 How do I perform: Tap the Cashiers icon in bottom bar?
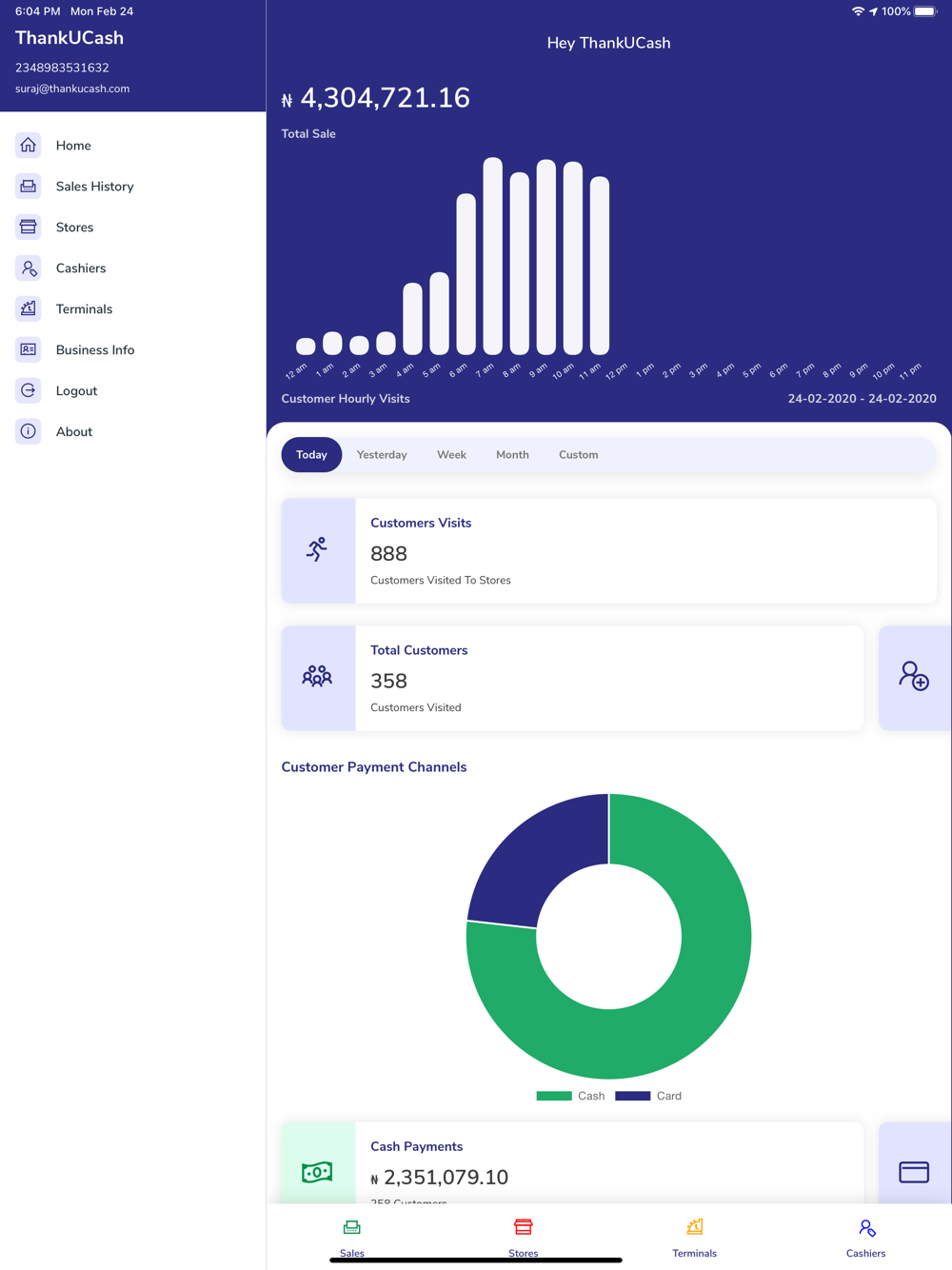[x=866, y=1228]
